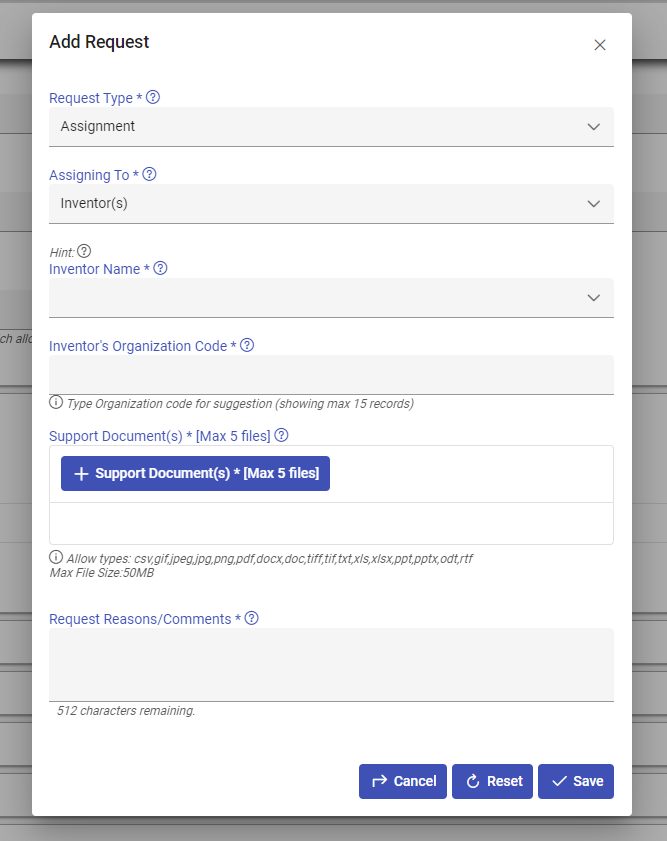This screenshot has width=667, height=841.
Task: Close the Add Request dialog
Action: click(600, 45)
